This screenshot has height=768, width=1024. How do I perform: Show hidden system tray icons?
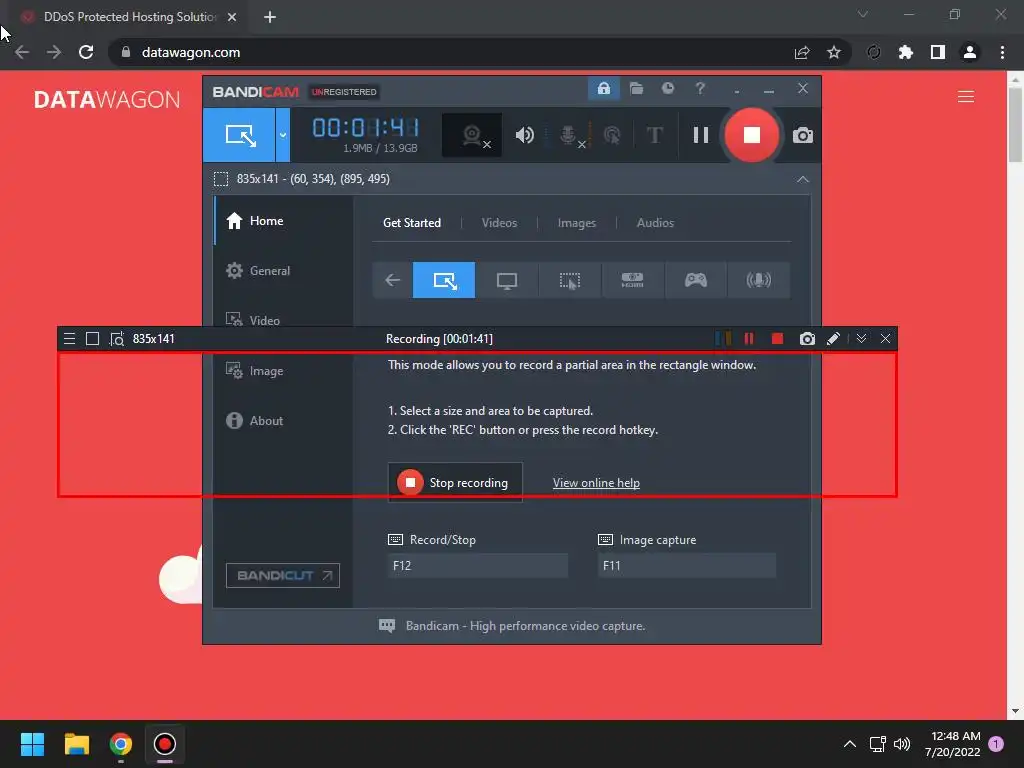click(x=850, y=744)
